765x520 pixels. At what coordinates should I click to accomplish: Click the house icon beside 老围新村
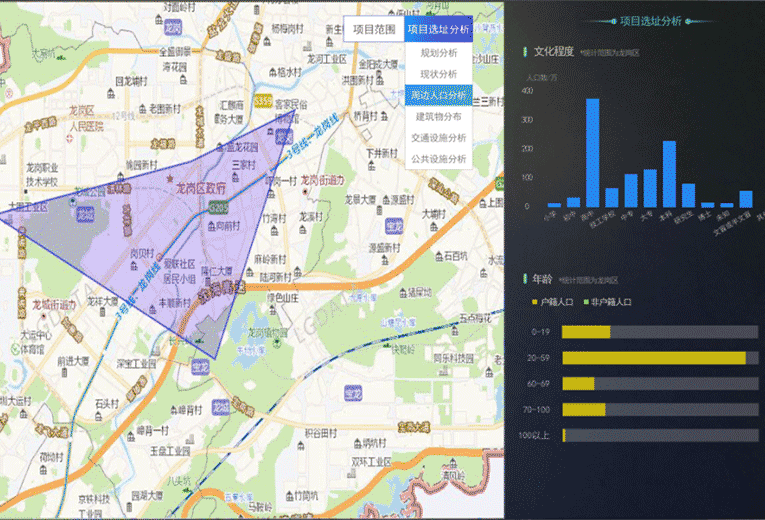click(141, 105)
